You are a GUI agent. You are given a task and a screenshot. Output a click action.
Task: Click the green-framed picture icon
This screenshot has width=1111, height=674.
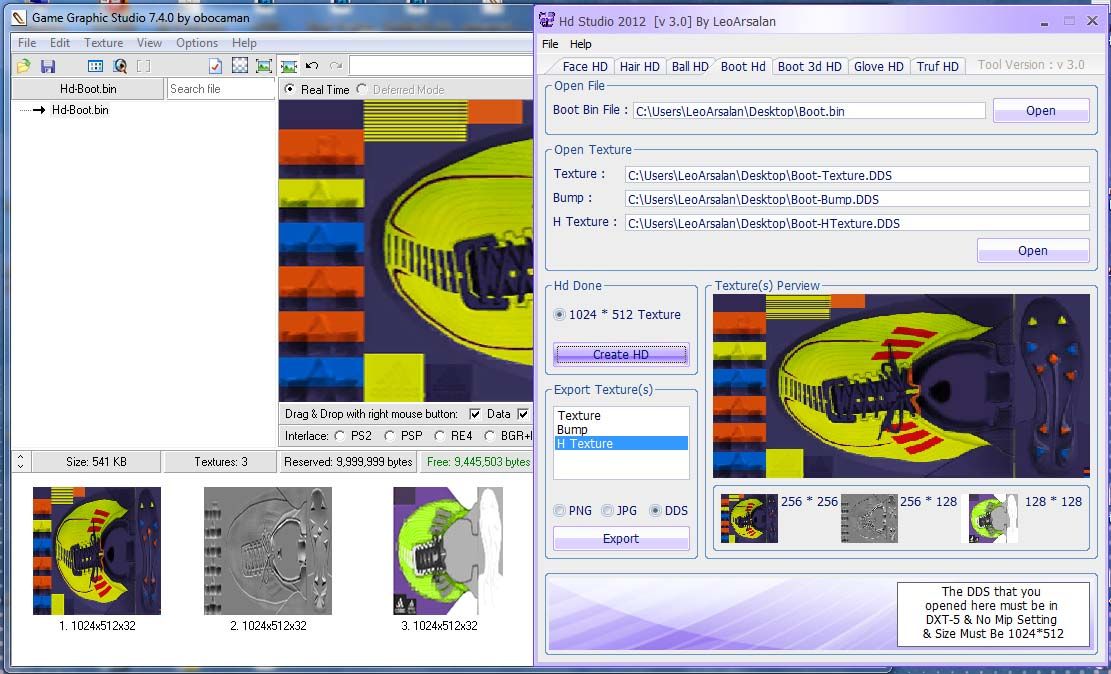click(264, 66)
